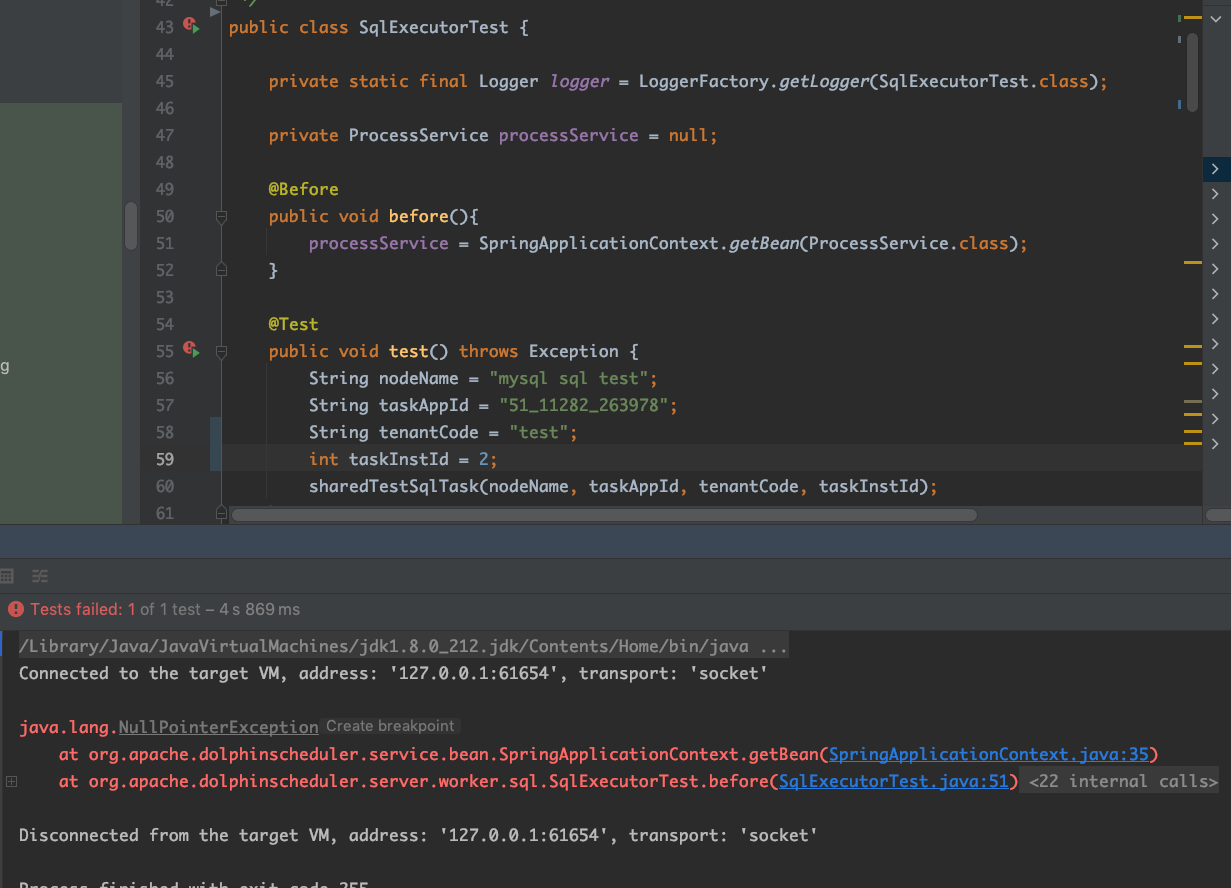Click the class name SqlExecutorTest on line 43
The width and height of the screenshot is (1231, 888).
(433, 27)
